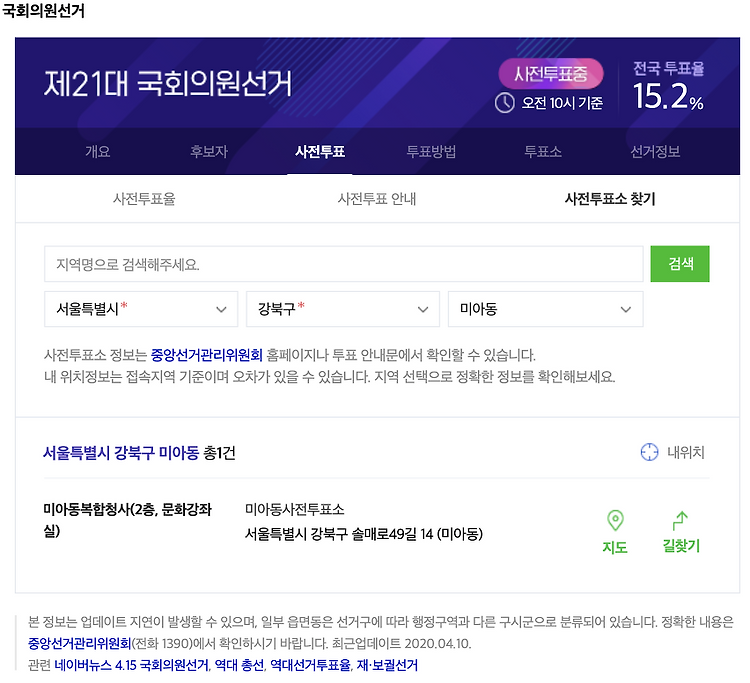Click the 내위치 text label
Image resolution: width=750 pixels, height=683 pixels.
click(x=686, y=452)
